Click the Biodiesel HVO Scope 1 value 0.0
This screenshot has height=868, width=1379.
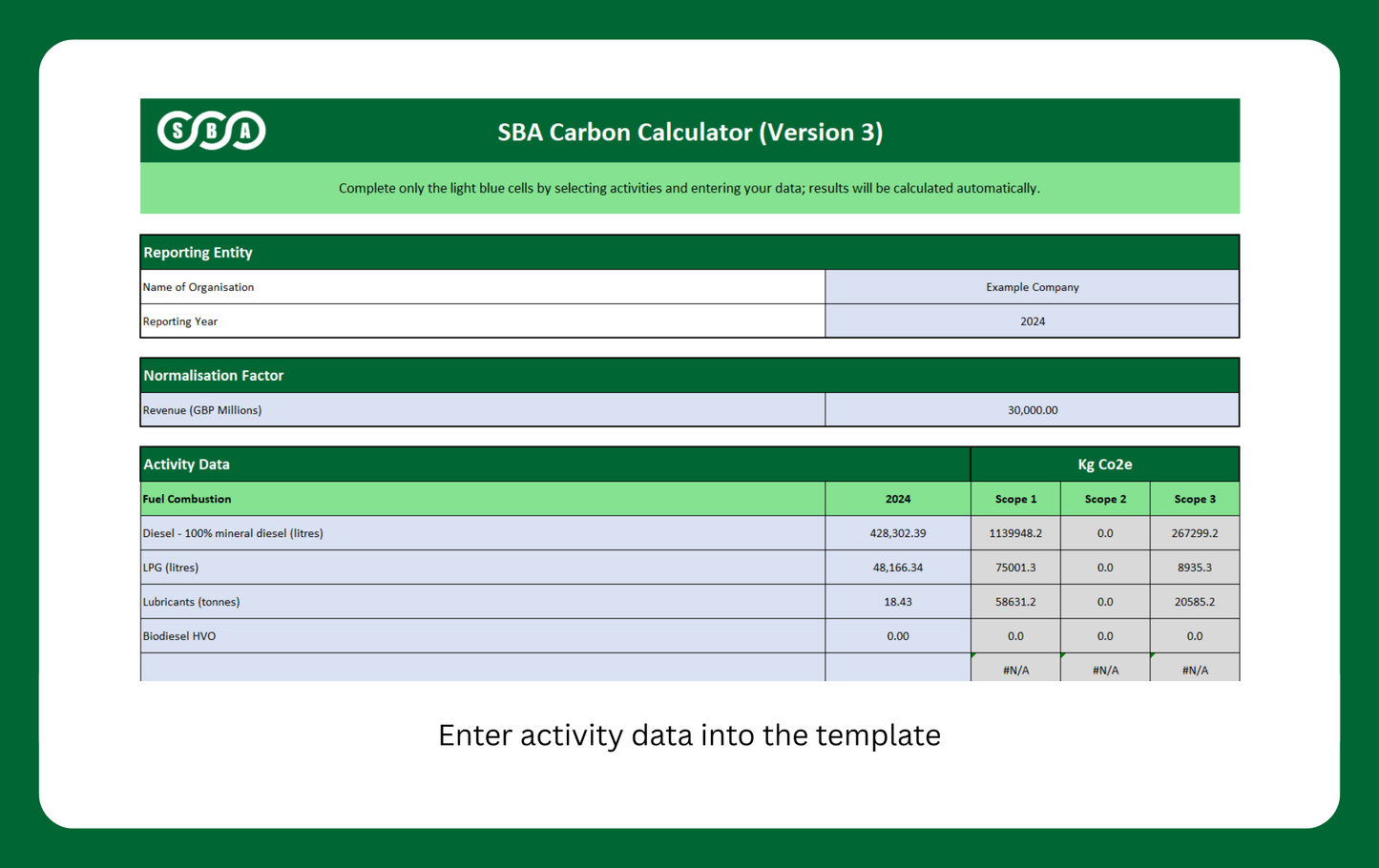click(1015, 636)
